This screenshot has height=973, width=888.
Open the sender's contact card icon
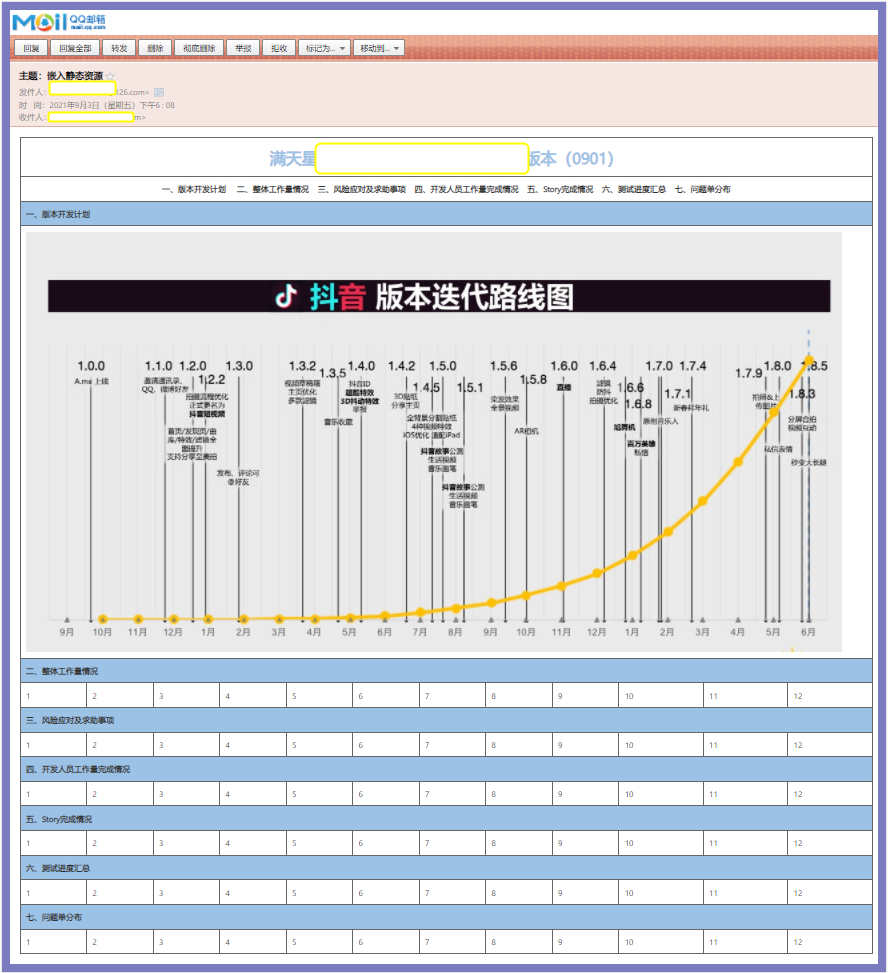coord(159,92)
